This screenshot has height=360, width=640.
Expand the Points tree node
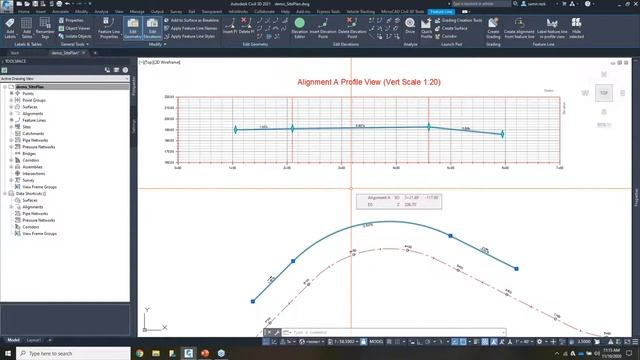[x=11, y=93]
